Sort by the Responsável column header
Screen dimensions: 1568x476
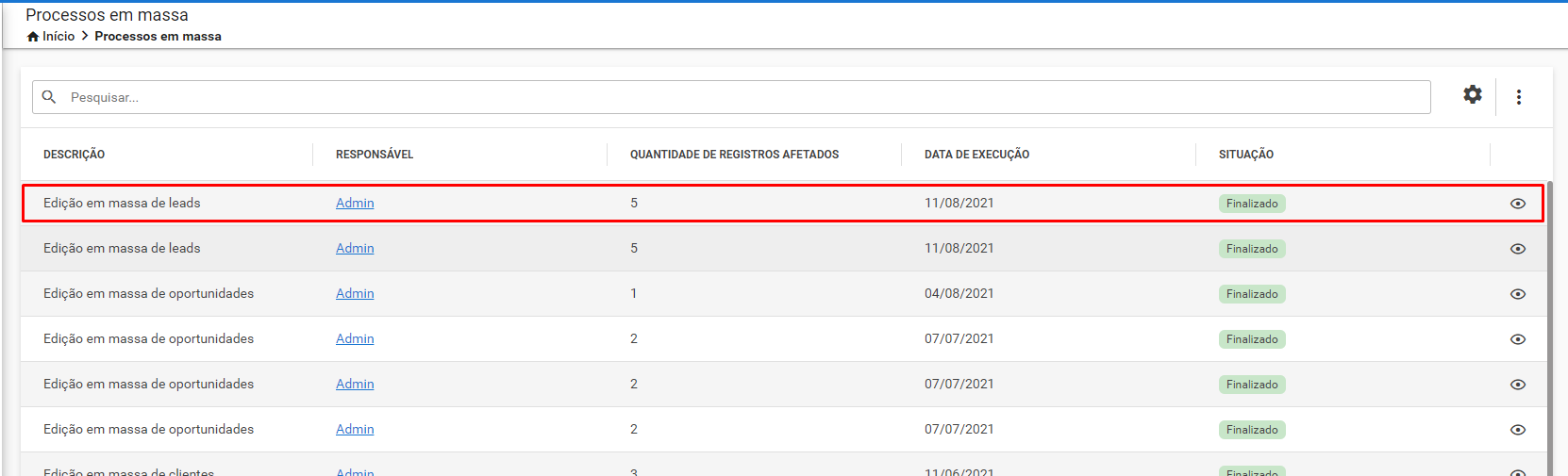pos(375,155)
